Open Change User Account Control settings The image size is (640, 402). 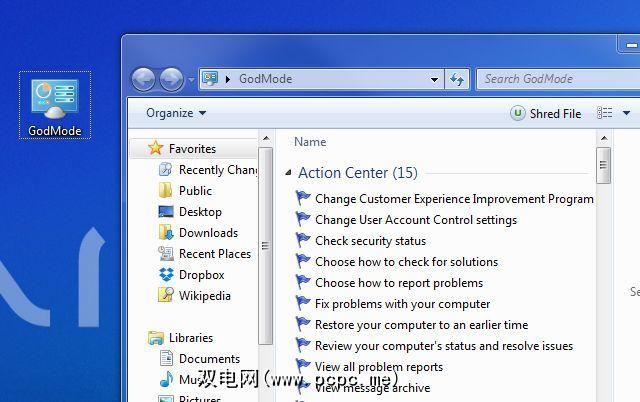coord(416,220)
